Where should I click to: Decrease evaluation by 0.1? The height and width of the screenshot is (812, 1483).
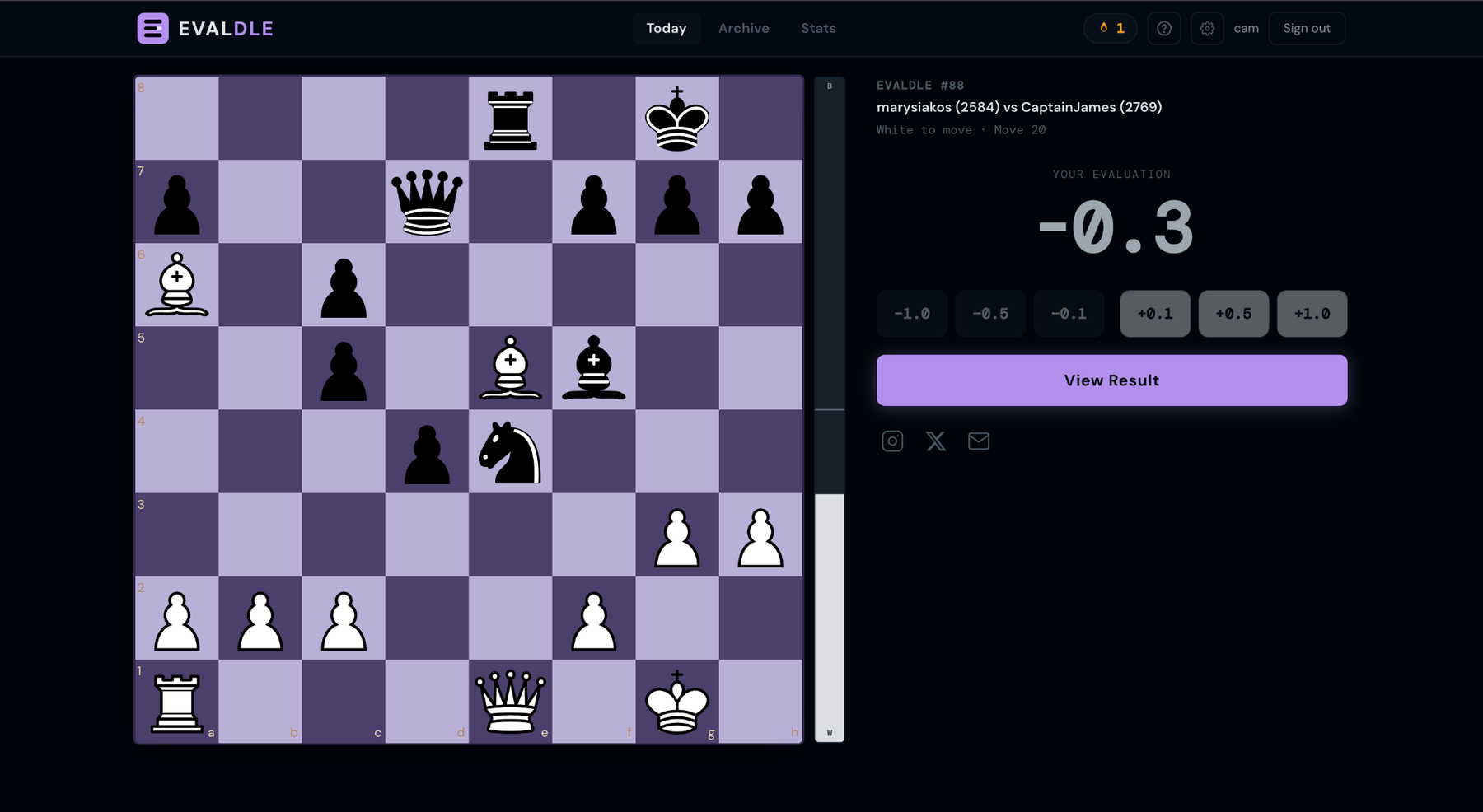pos(1069,314)
